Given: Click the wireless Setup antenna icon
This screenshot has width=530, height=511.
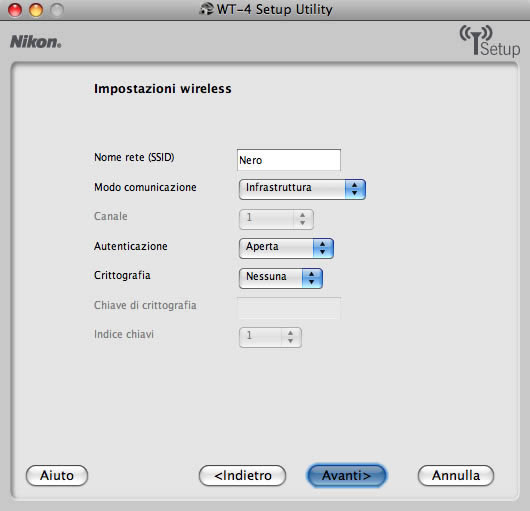Looking at the screenshot, I should coord(490,41).
